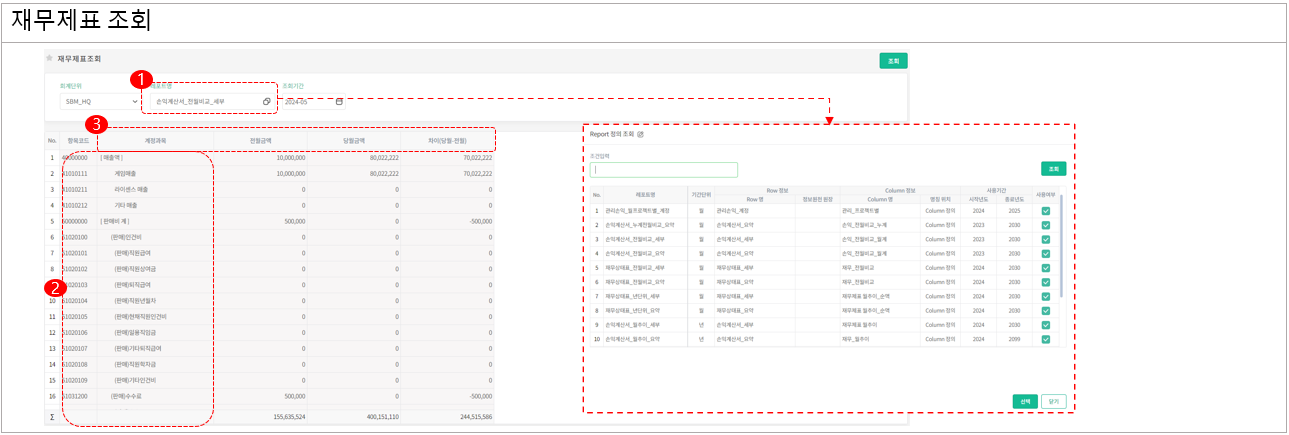Open the calendar icon in 조회기간 field
Screen dimensions: 1289x435
(339, 102)
